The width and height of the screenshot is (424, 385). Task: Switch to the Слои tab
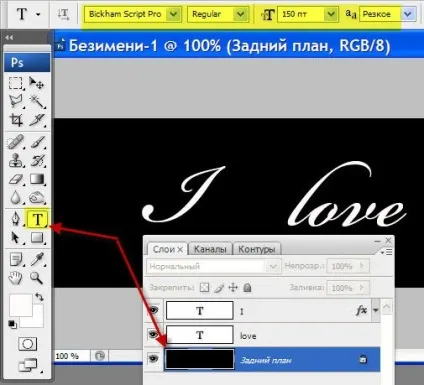point(163,249)
